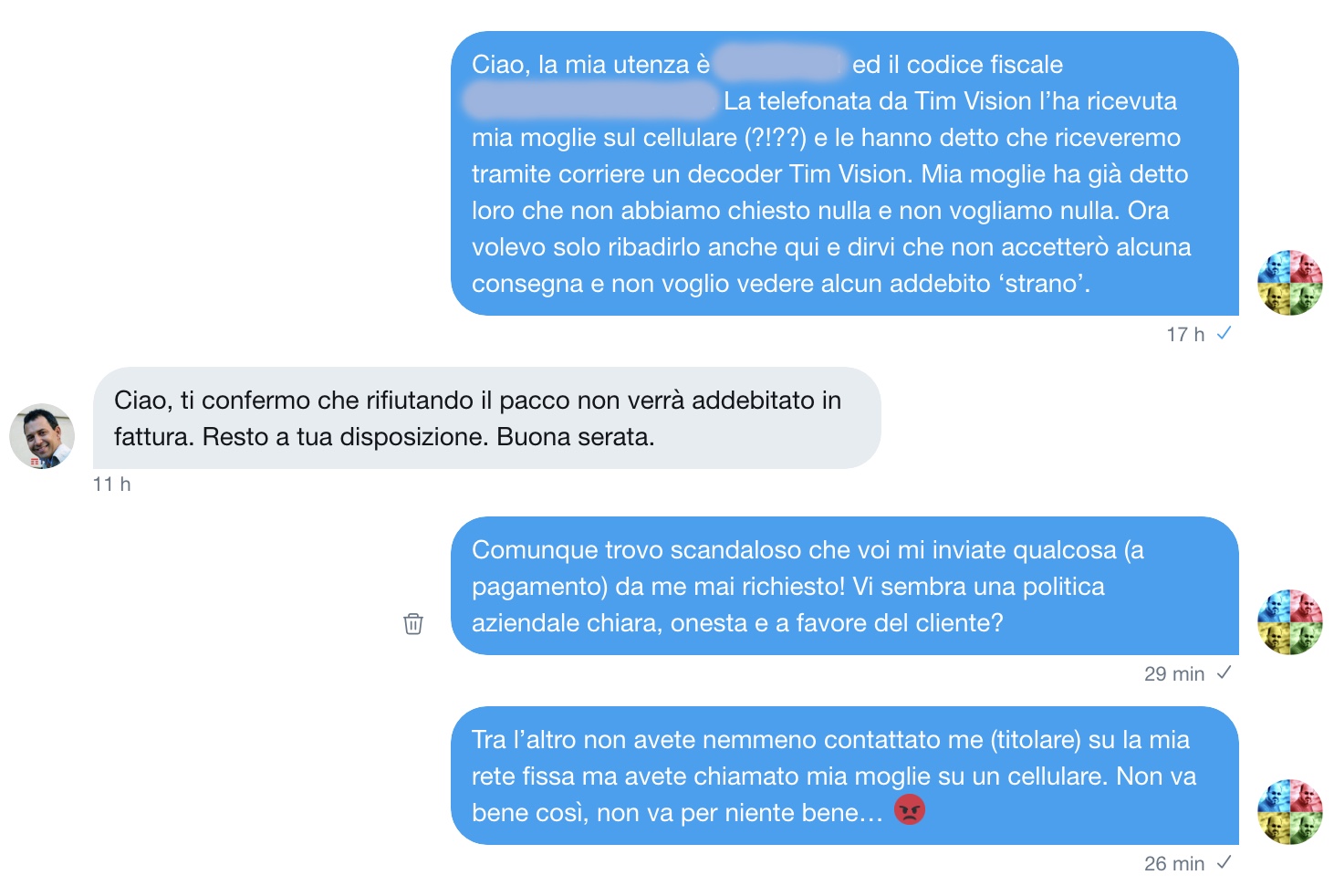
Task: Click the 29 min timestamp
Action: [1174, 674]
